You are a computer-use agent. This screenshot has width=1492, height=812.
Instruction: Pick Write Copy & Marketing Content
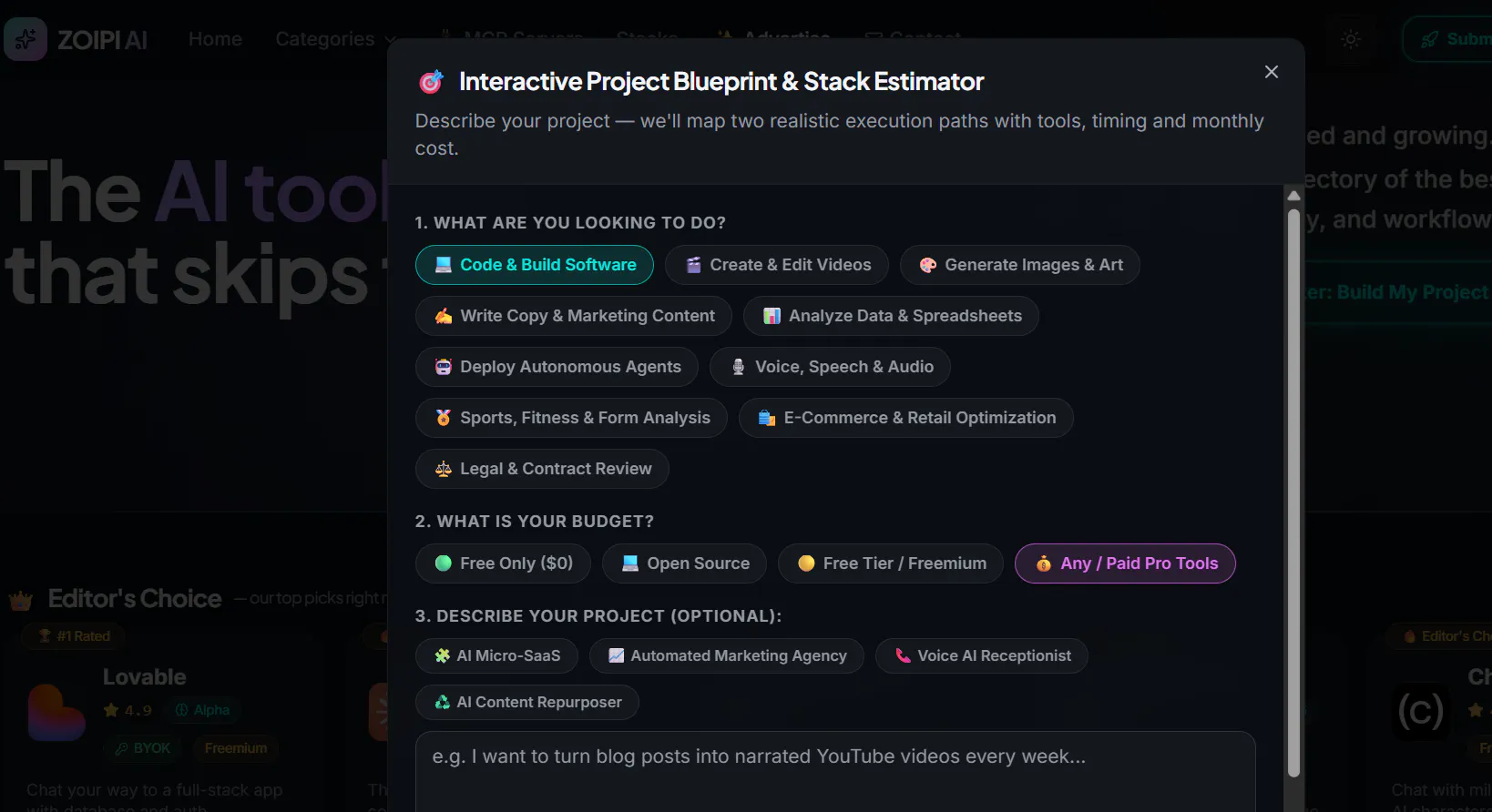tap(574, 316)
